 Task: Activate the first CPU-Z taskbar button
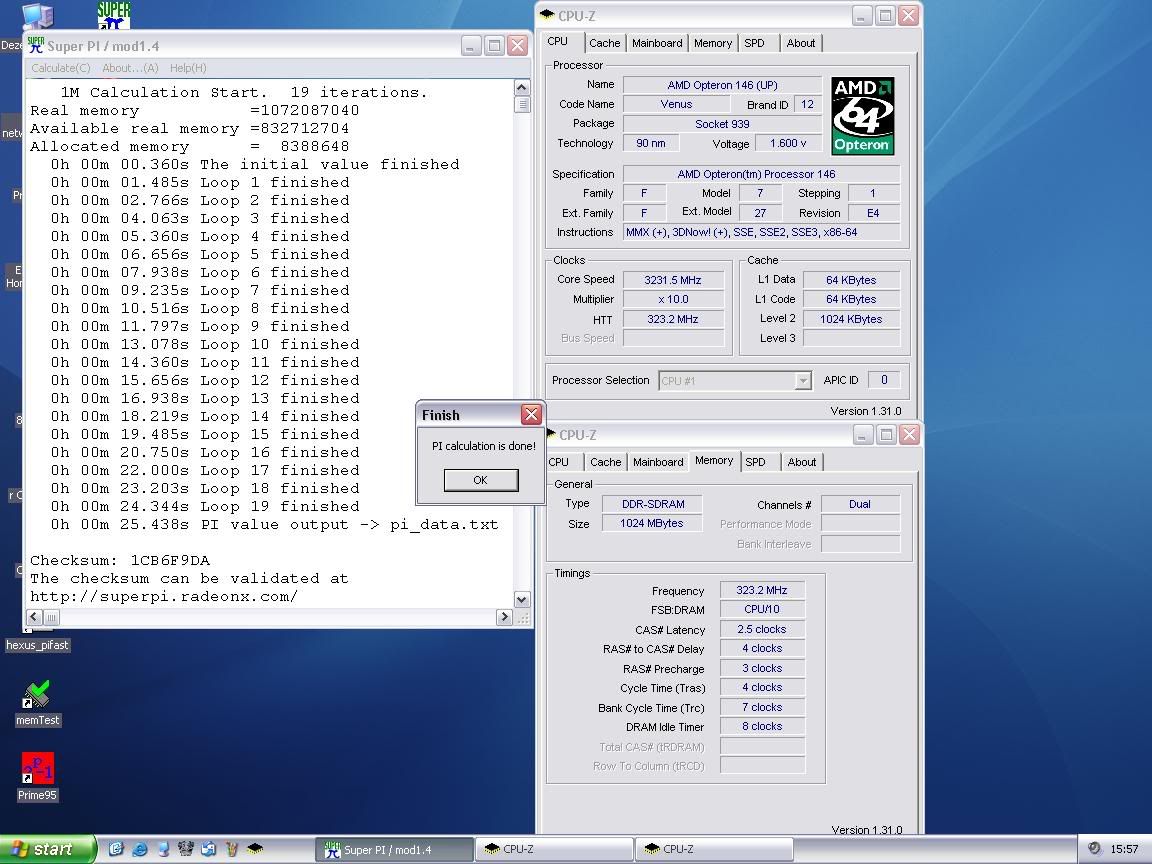click(x=554, y=850)
